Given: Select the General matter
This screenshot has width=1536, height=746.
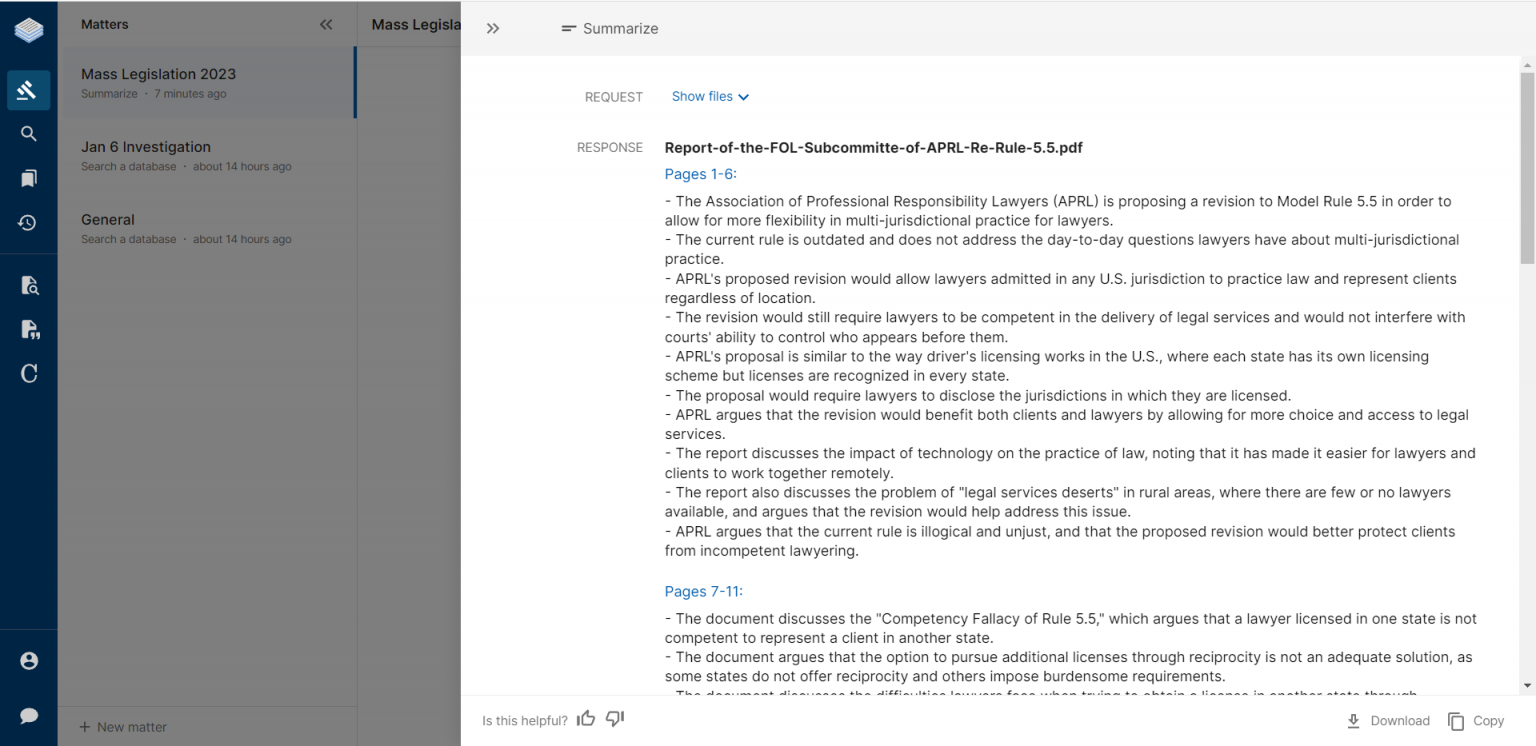Looking at the screenshot, I should 207,229.
